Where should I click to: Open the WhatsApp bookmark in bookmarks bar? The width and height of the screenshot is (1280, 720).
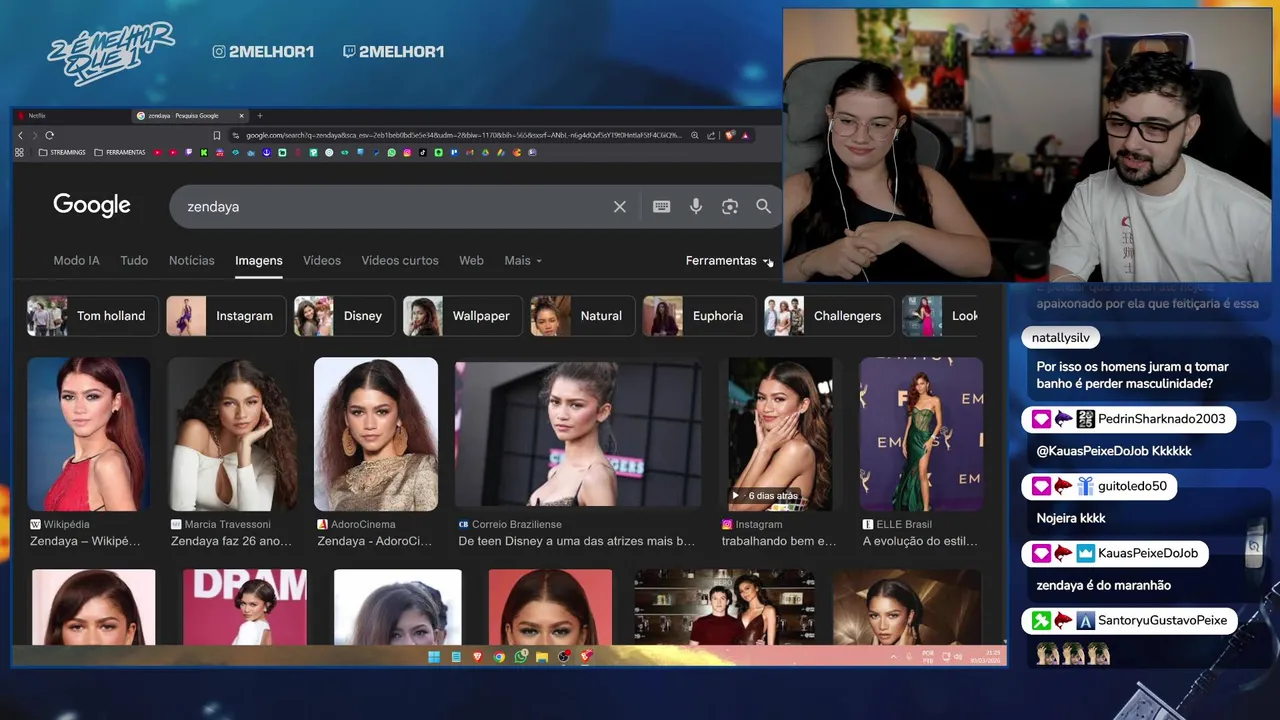(392, 152)
